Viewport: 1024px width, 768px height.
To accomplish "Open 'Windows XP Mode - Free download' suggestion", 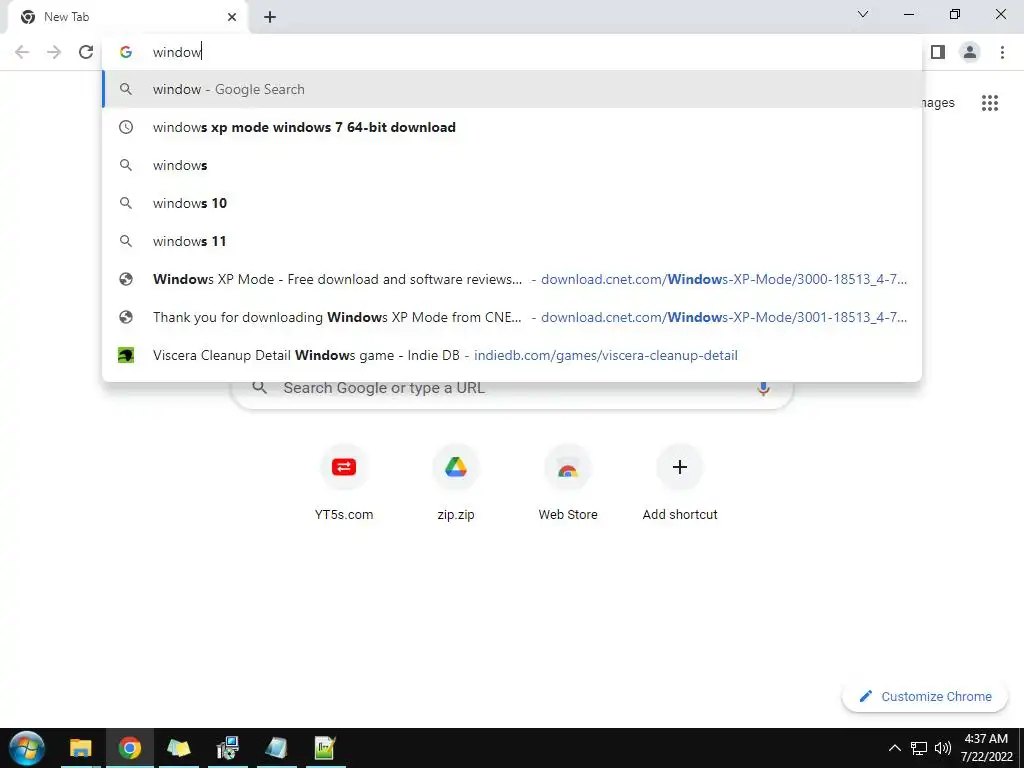I will pos(512,280).
